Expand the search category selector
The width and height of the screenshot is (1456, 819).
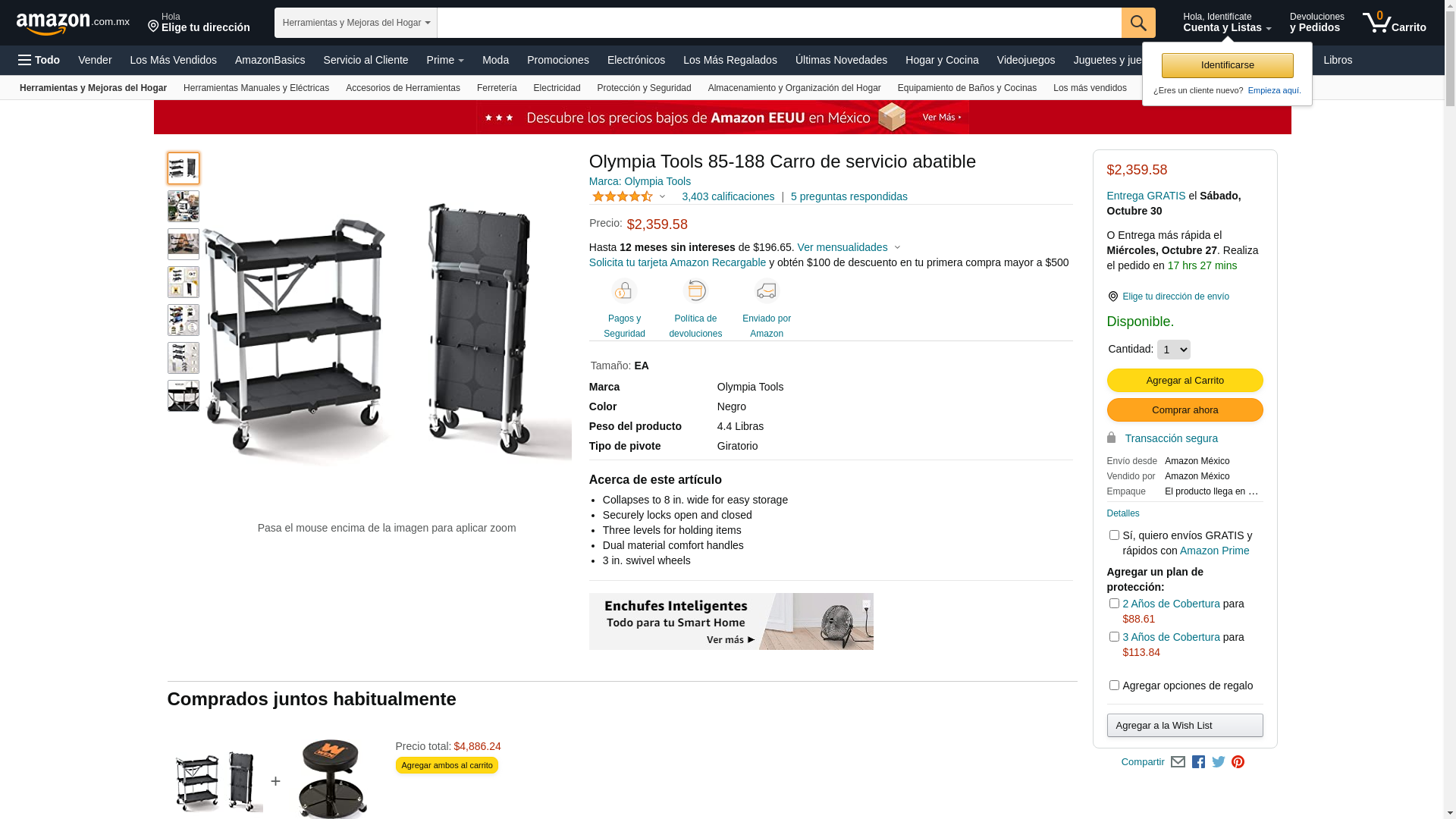pyautogui.click(x=356, y=23)
